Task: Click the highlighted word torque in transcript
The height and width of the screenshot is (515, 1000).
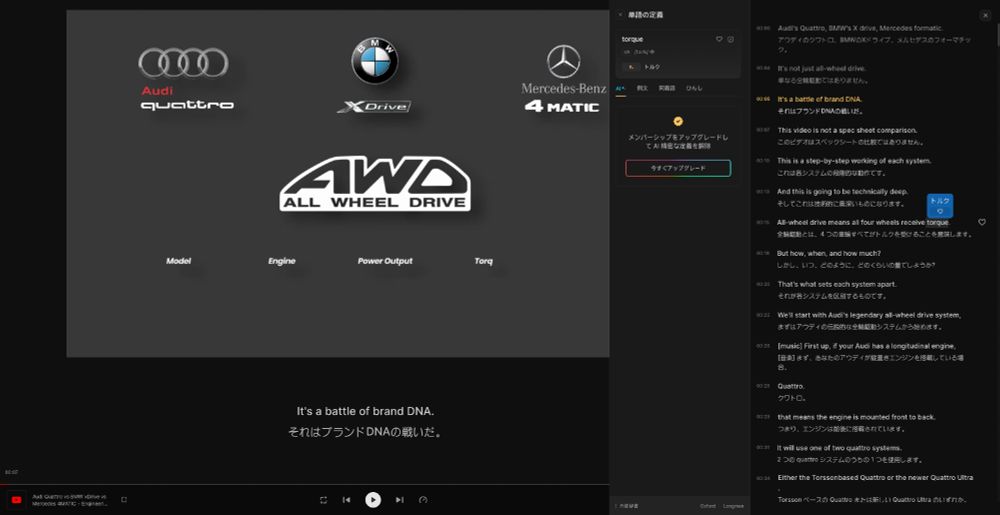Action: coord(938,222)
